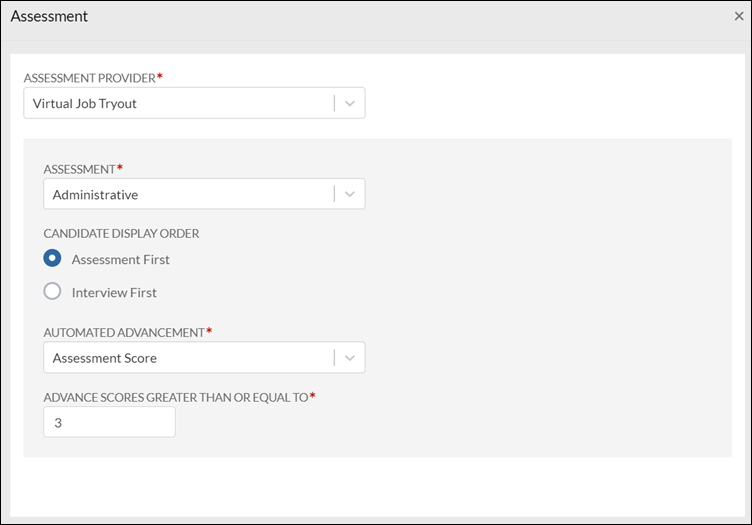
Task: Focus the advance scores input field
Action: point(109,422)
